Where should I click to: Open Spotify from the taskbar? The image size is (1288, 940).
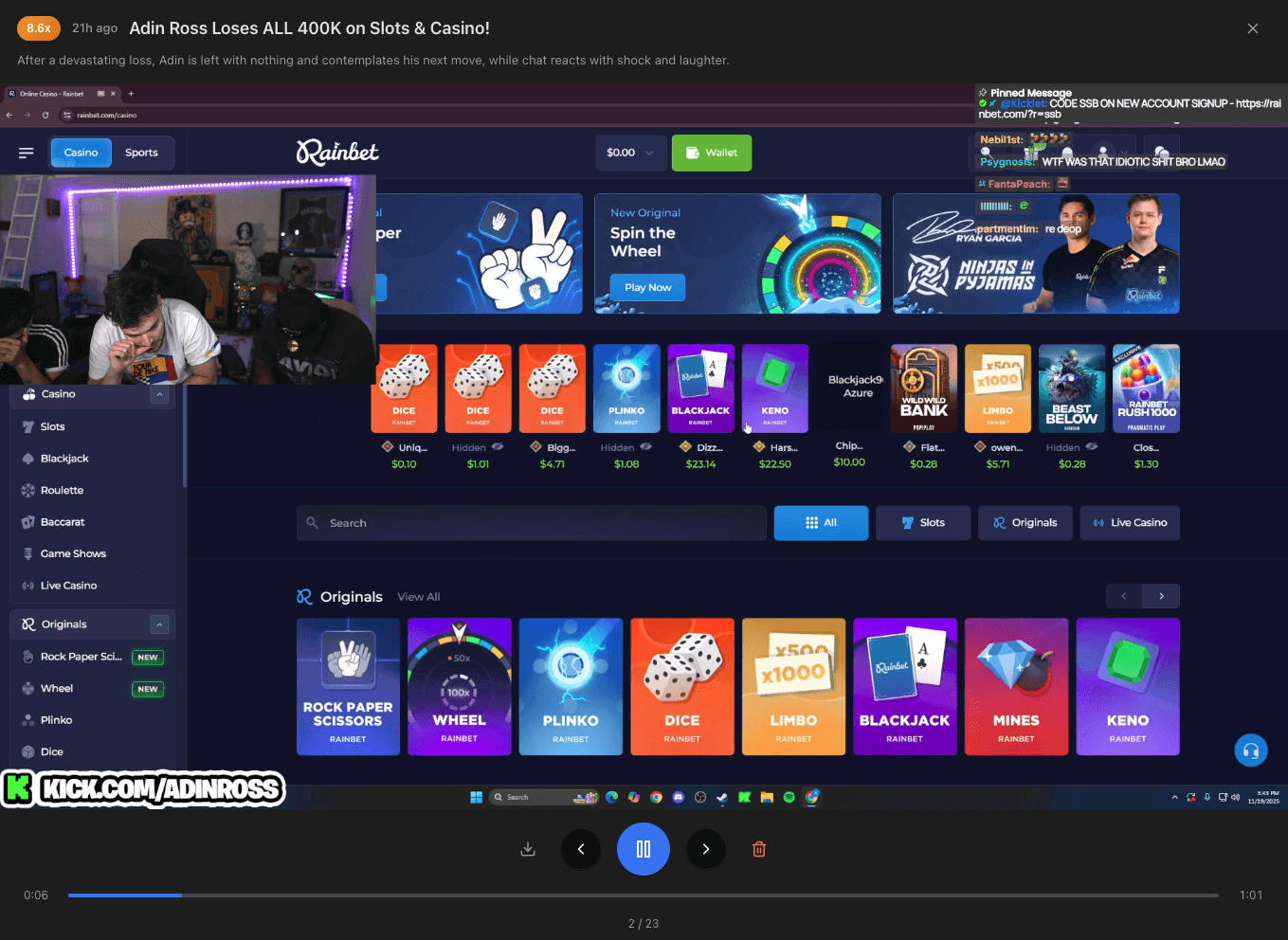(x=789, y=797)
